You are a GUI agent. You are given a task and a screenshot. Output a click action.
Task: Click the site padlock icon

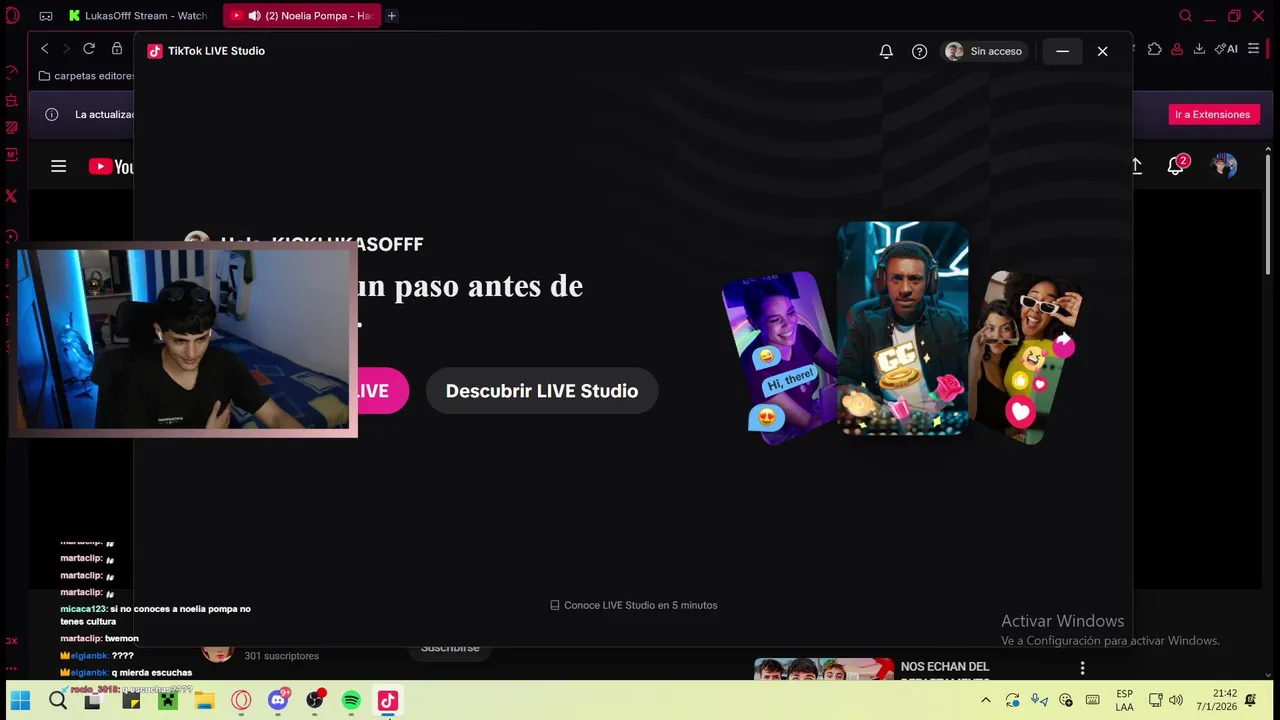117,49
